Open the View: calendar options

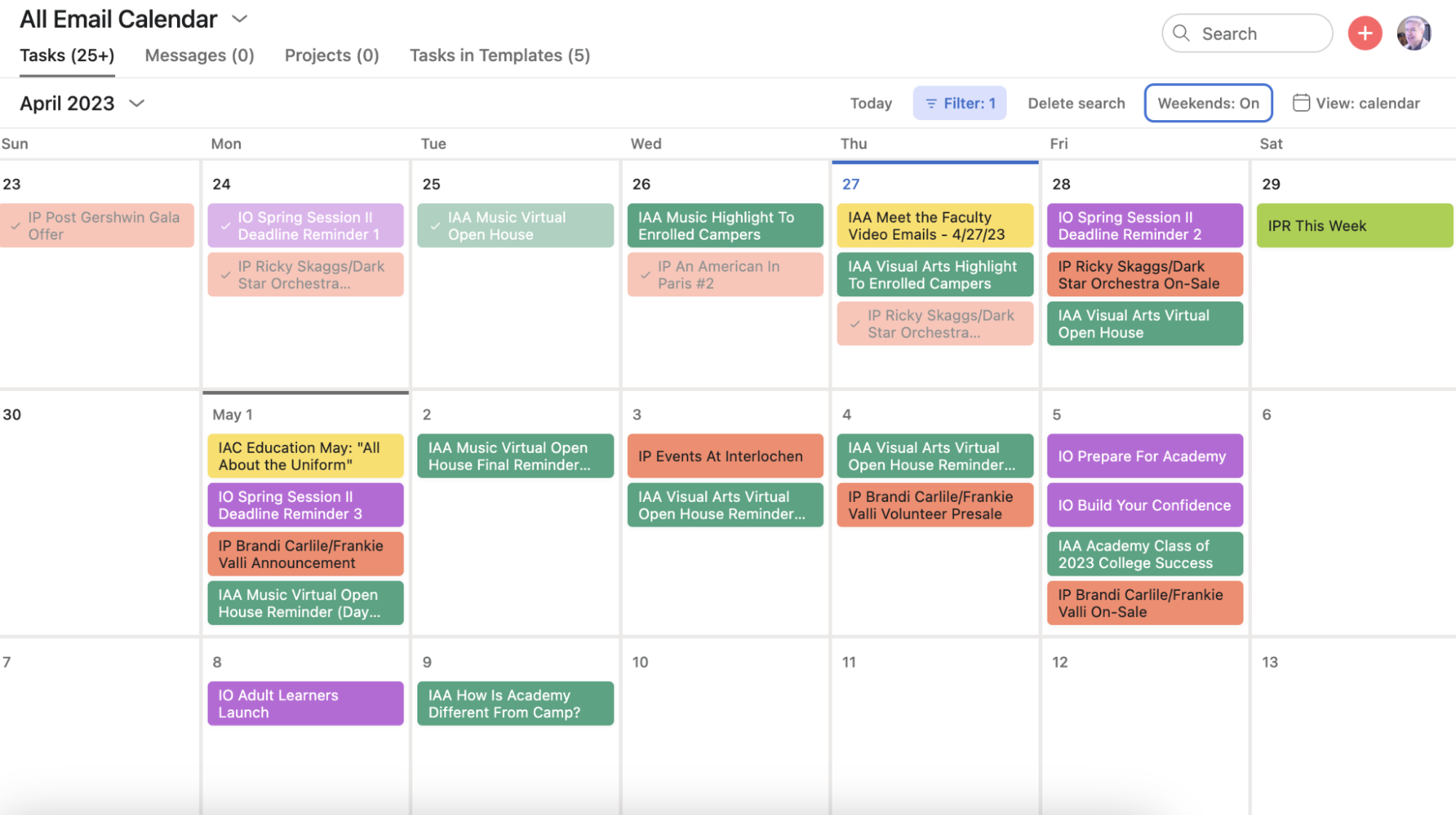pyautogui.click(x=1367, y=103)
